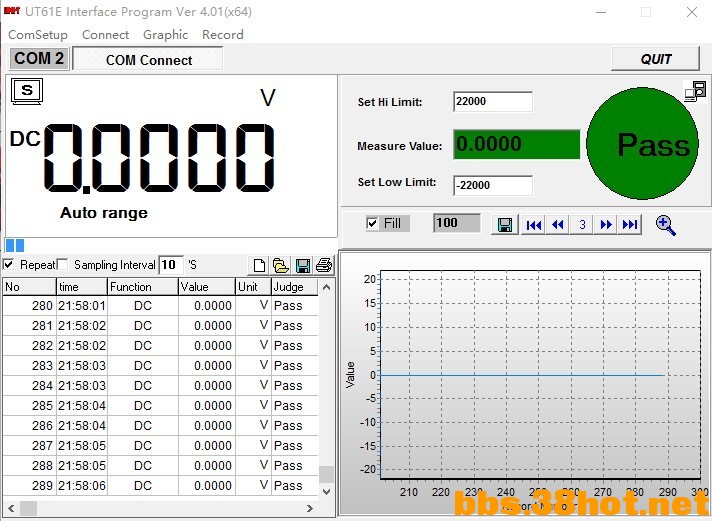
Task: Click the horizontal scrollbar right arrow
Action: (x=310, y=508)
